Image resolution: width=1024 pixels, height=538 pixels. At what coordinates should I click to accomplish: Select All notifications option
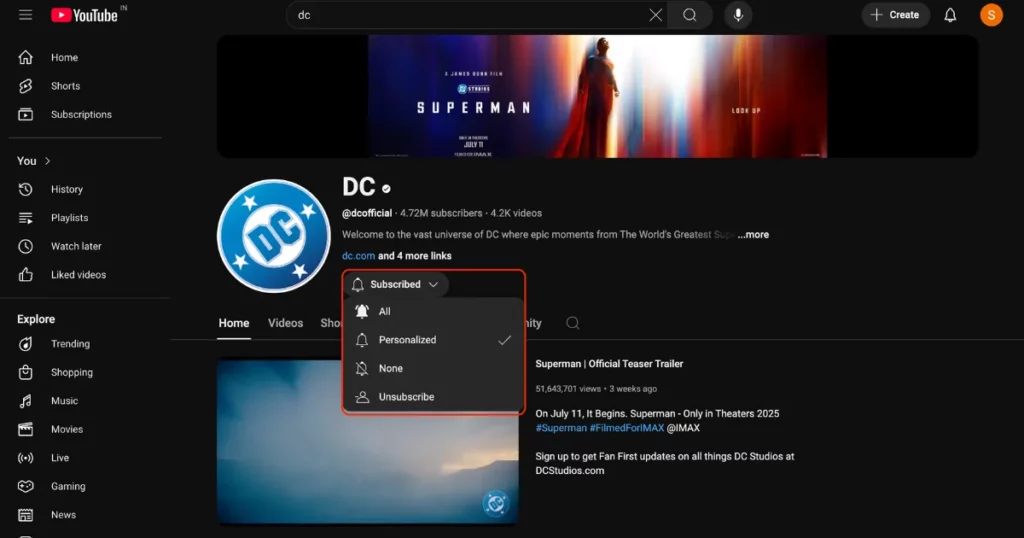[433, 311]
